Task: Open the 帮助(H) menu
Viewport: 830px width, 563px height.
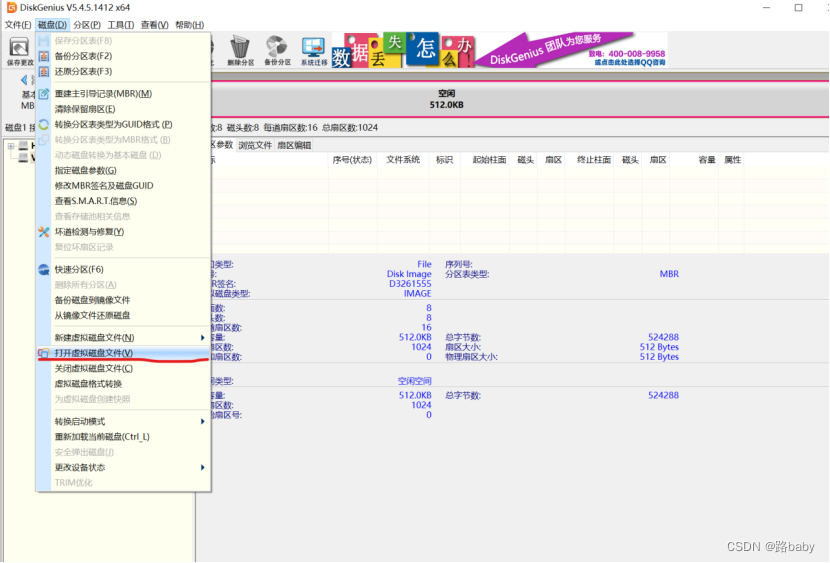Action: pyautogui.click(x=190, y=25)
